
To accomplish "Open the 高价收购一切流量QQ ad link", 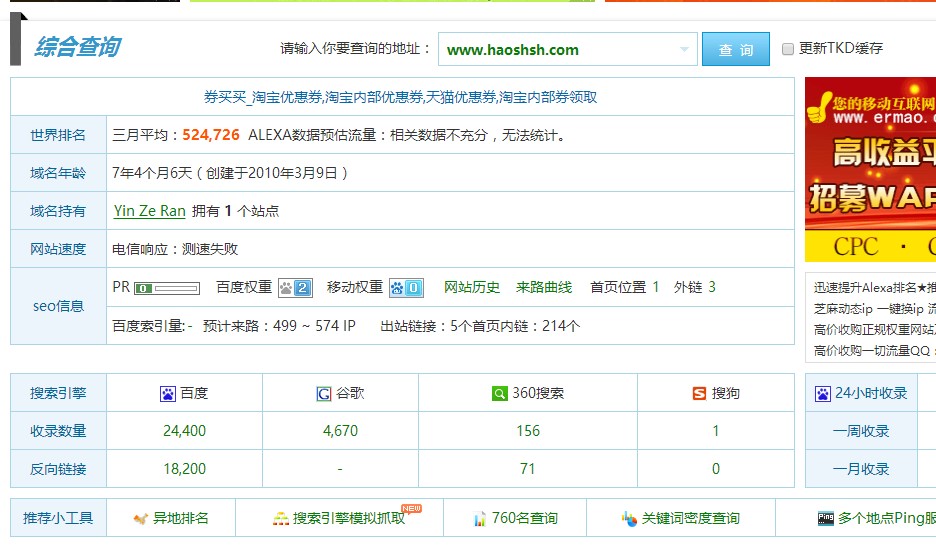I will [875, 350].
